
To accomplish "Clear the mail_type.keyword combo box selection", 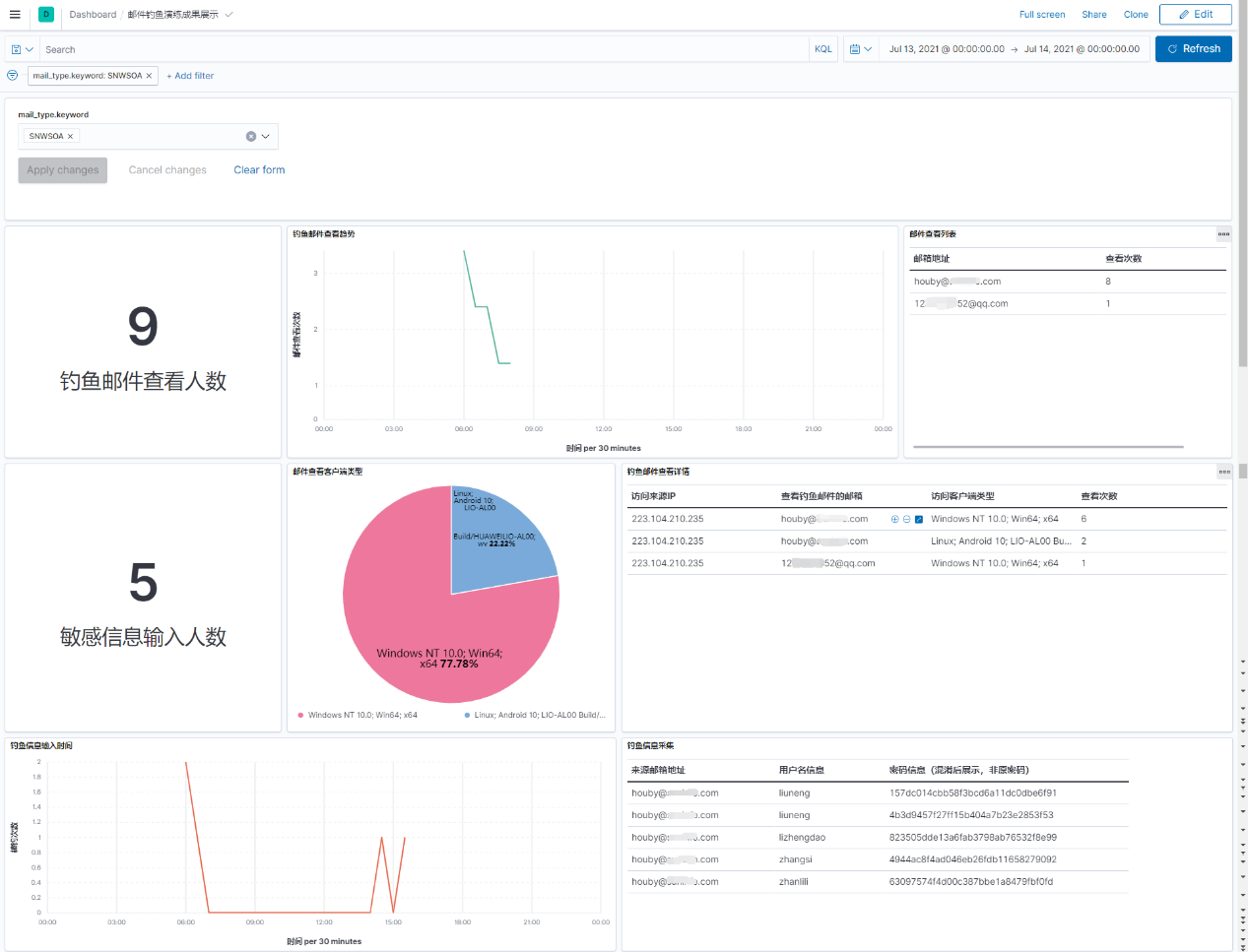I will click(x=251, y=137).
